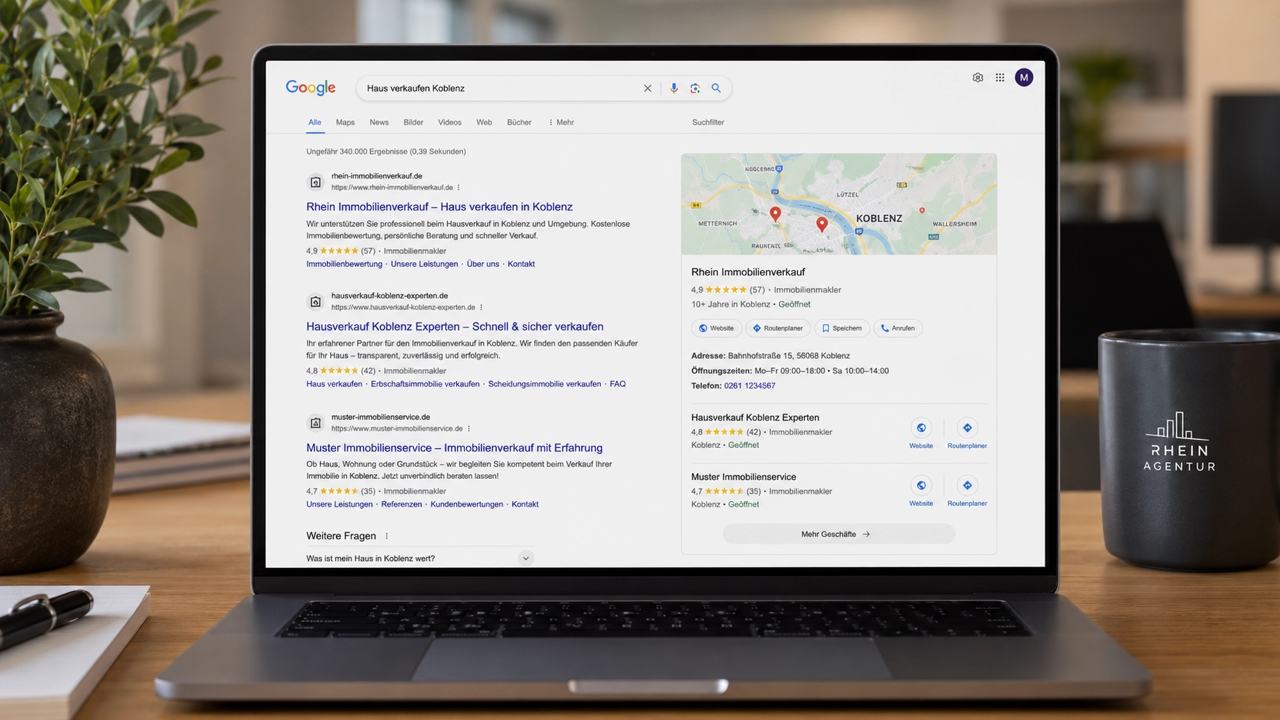Click the Google logo
Screen dimensions: 1280x720
tap(311, 88)
